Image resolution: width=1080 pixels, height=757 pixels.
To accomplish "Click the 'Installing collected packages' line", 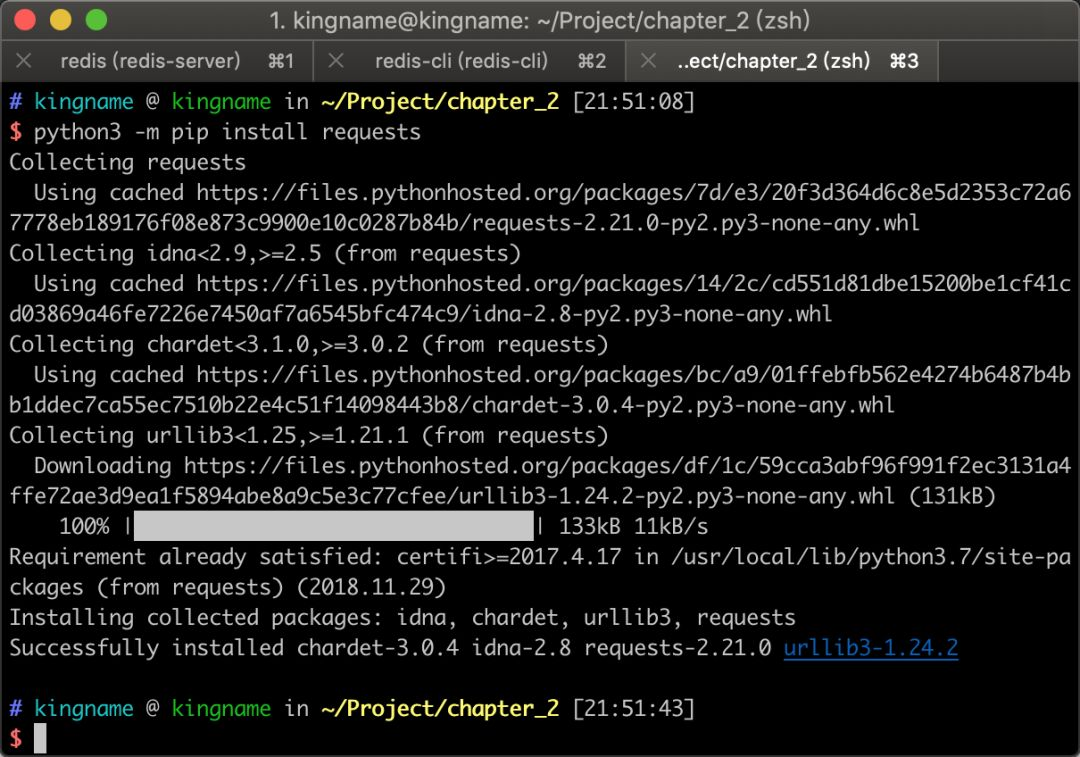I will point(402,618).
